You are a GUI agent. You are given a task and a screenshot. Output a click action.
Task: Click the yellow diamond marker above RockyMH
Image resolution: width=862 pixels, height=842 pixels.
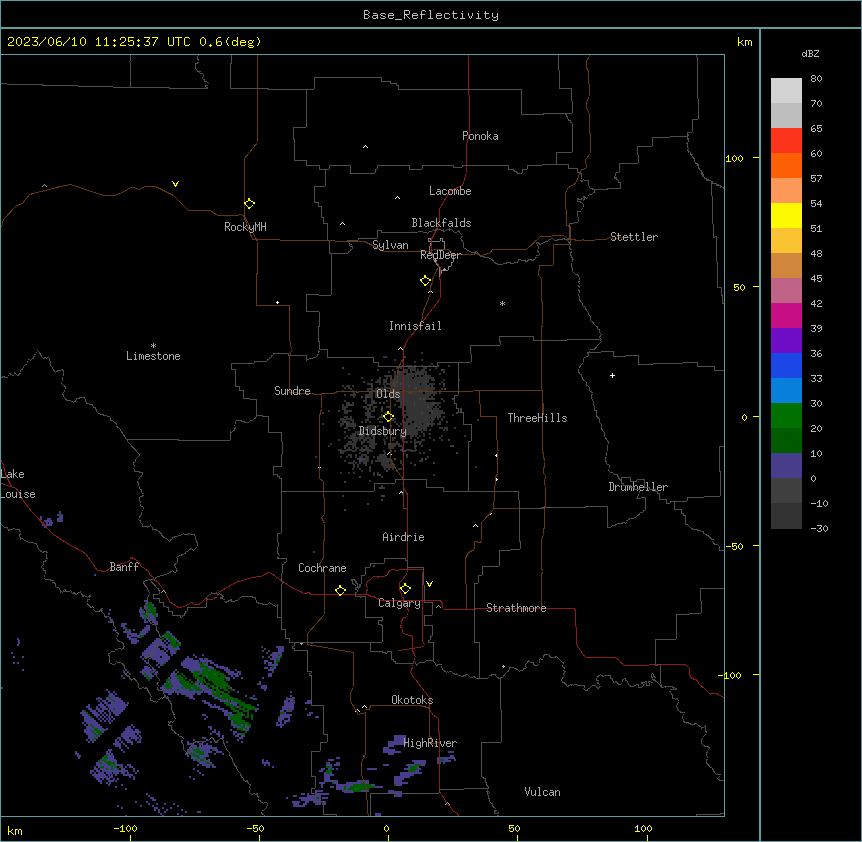[x=249, y=204]
